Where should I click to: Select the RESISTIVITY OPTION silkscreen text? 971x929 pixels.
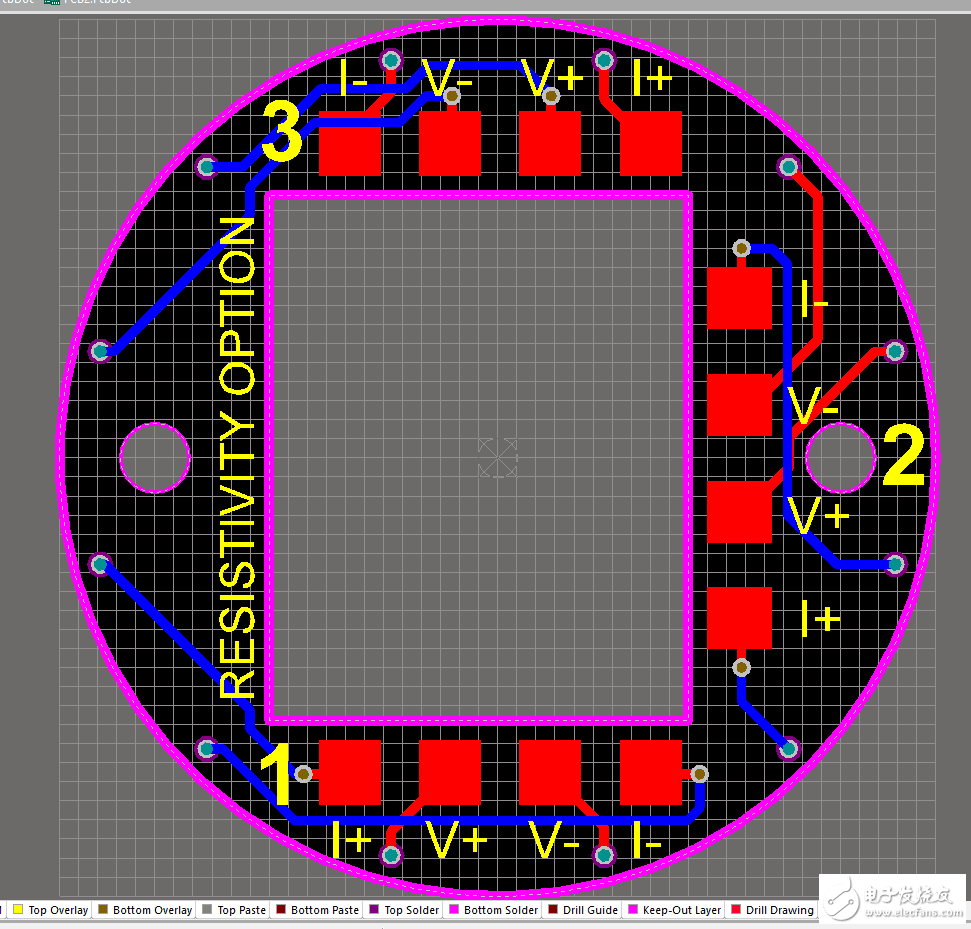click(x=237, y=458)
